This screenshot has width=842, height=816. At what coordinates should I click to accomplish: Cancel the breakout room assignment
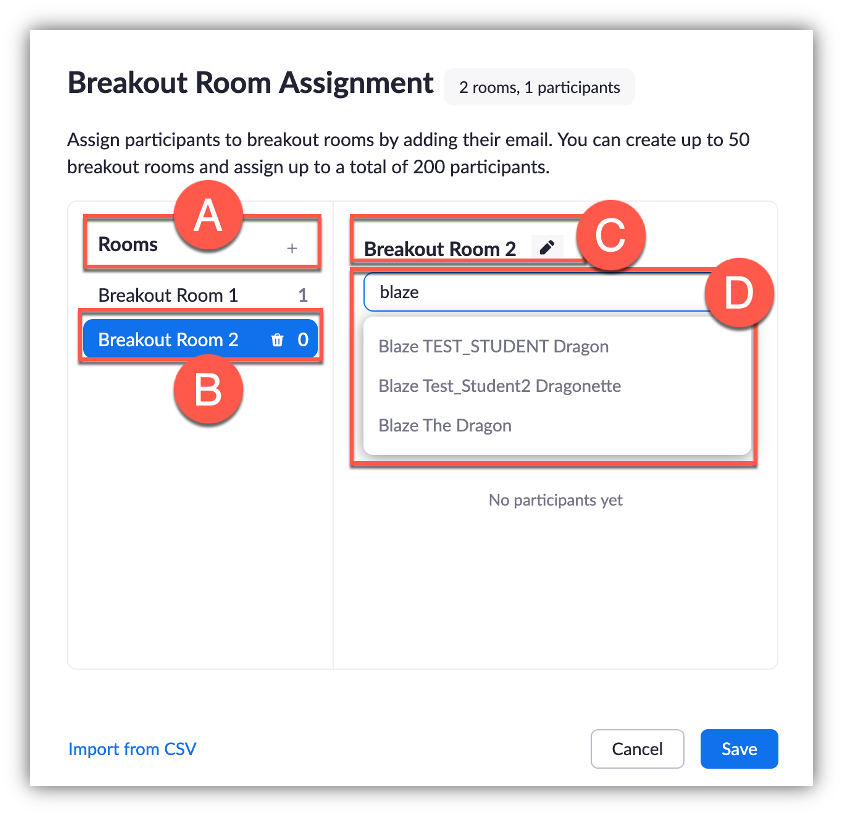637,749
